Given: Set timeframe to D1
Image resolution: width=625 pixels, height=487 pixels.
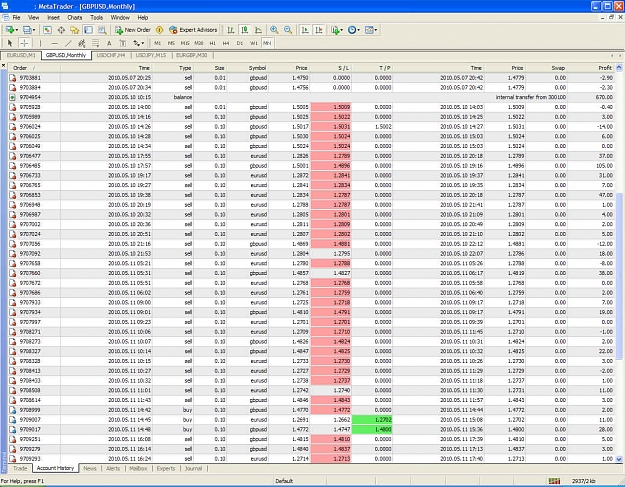Looking at the screenshot, I should click(240, 43).
